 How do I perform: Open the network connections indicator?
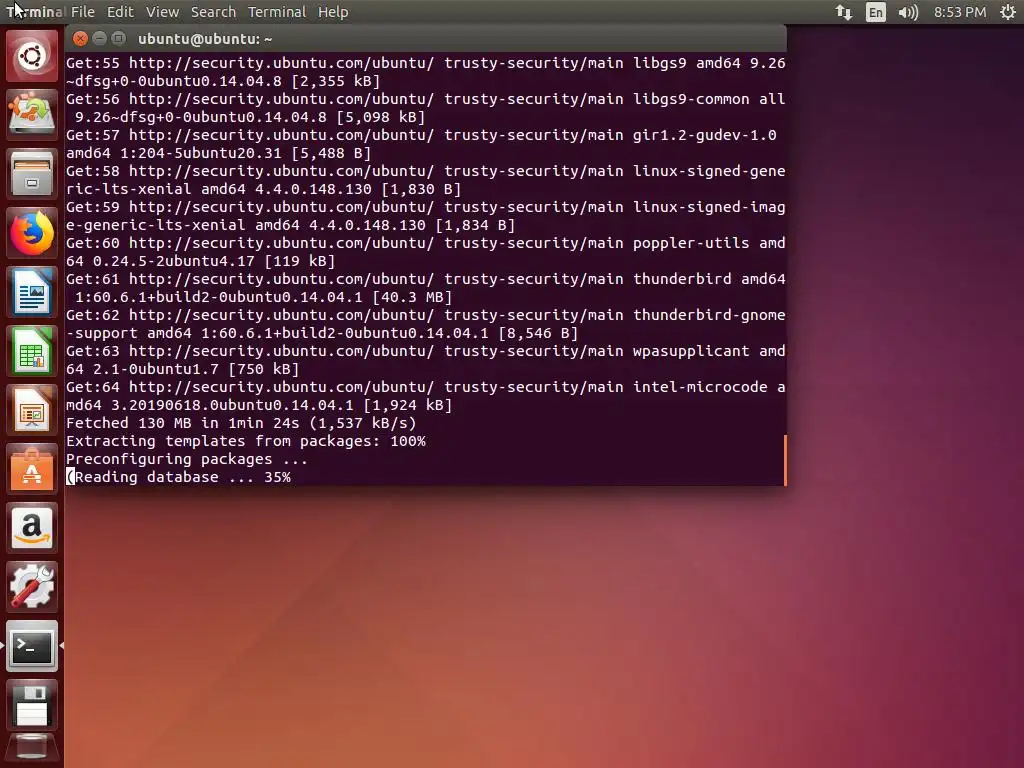pyautogui.click(x=844, y=12)
